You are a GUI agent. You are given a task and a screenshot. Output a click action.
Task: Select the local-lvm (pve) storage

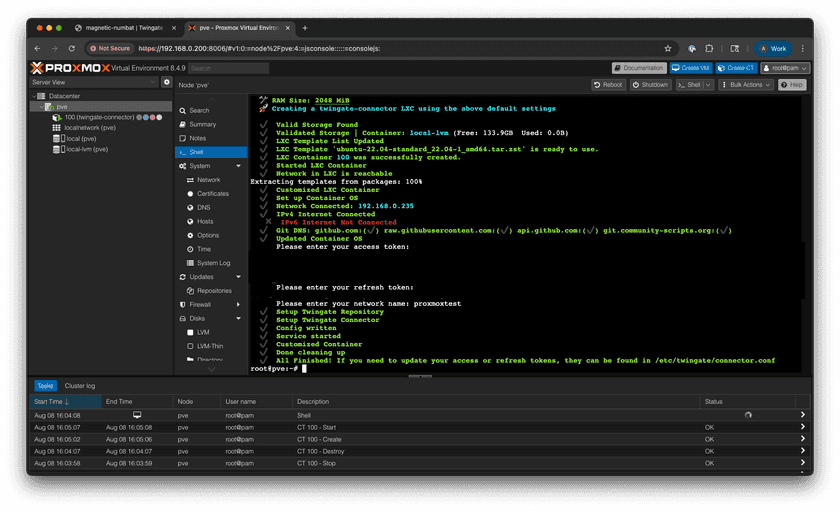(x=85, y=149)
